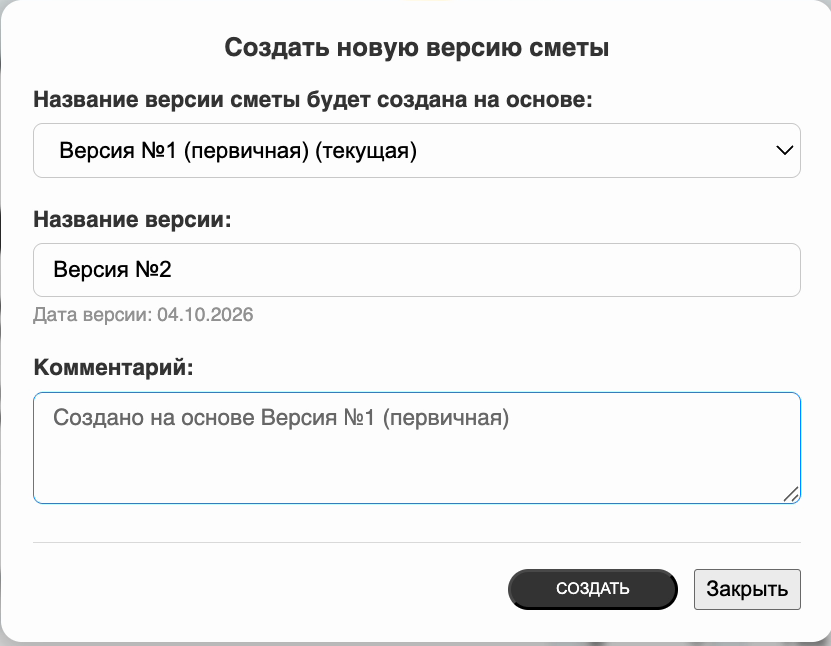Focus the version name field 'Версия №2'
831x646 pixels.
[417, 270]
